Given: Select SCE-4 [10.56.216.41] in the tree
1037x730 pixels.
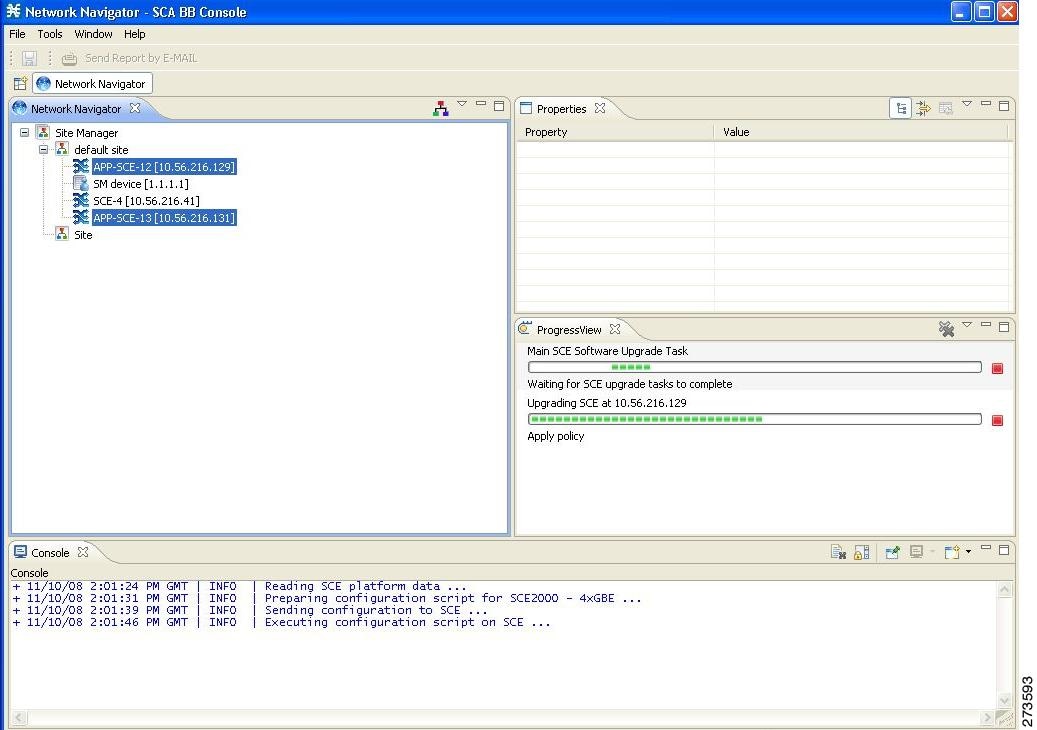Looking at the screenshot, I should 144,200.
